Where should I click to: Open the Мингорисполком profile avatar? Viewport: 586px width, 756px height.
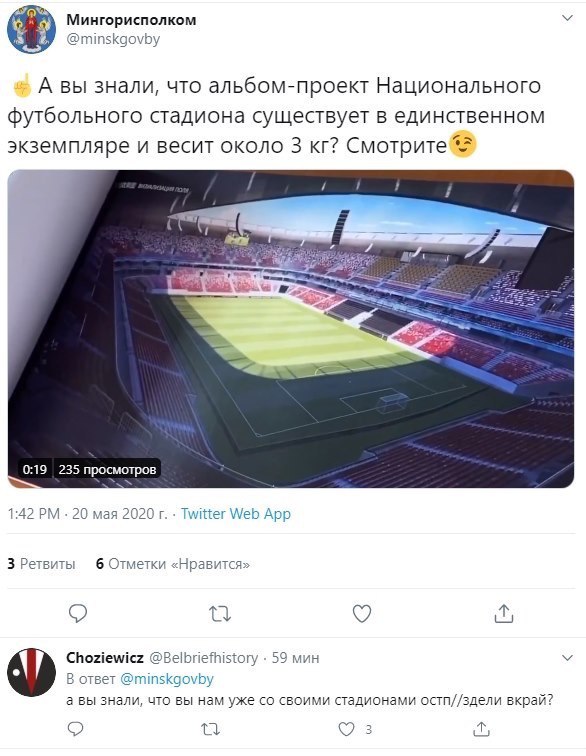tap(31, 29)
